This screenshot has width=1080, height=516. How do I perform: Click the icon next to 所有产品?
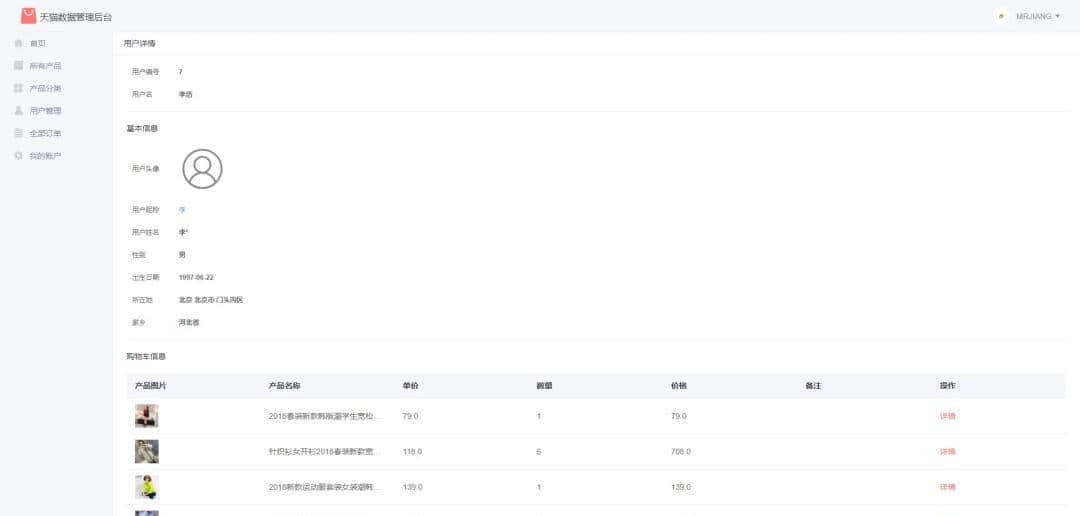[x=18, y=66]
